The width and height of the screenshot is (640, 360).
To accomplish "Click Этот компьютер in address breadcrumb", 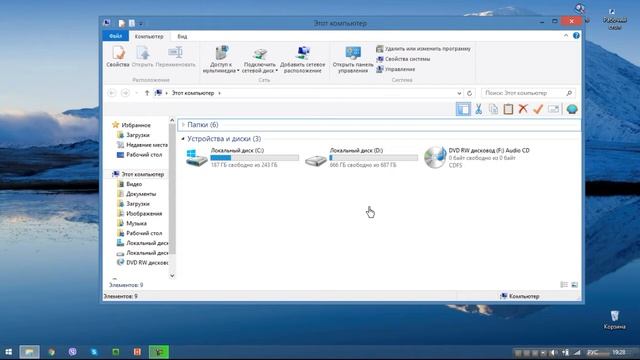I will coord(193,93).
